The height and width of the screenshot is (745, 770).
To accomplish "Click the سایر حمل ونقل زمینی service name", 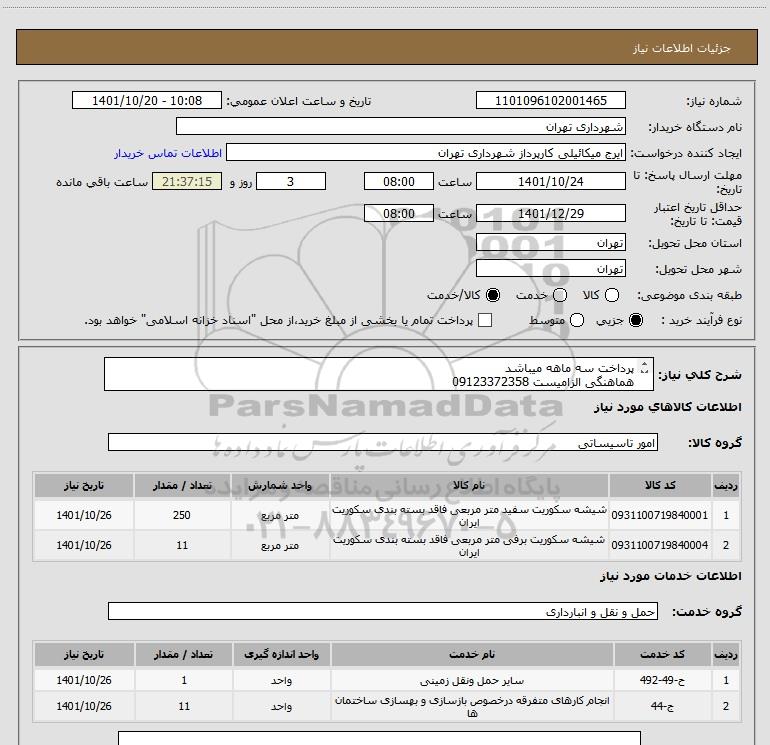I will coord(472,681).
